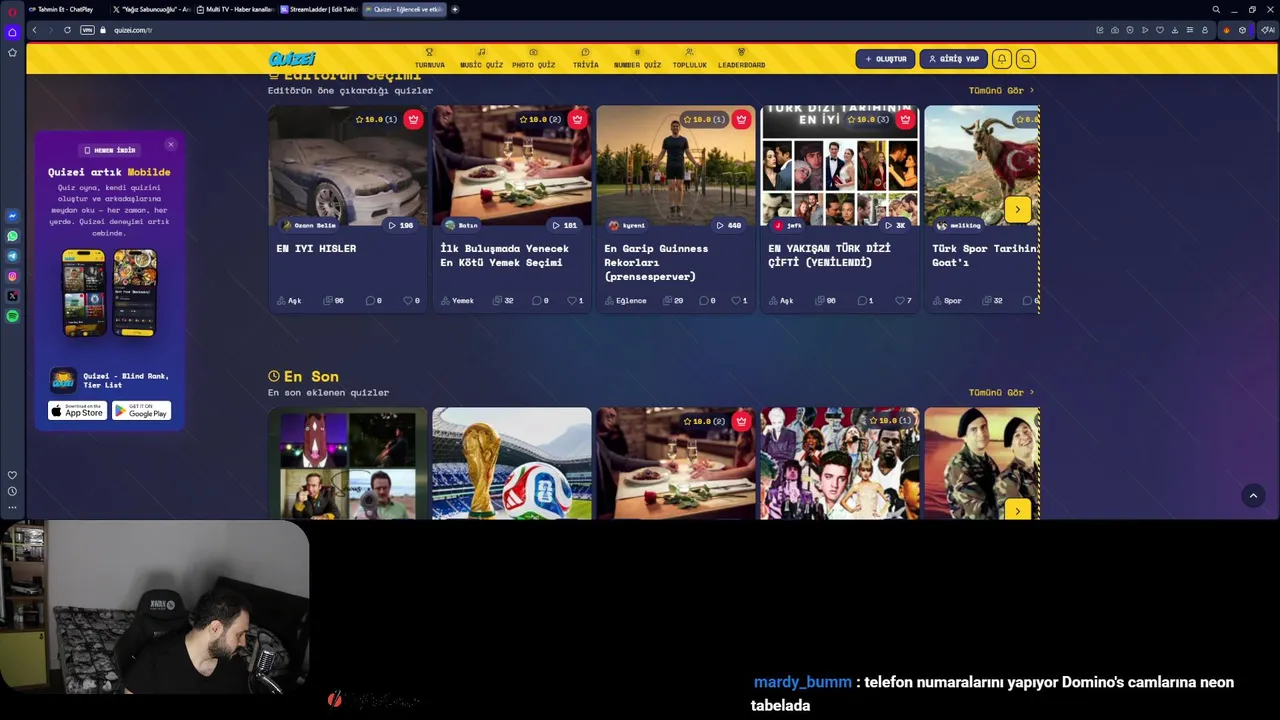Image resolution: width=1280 pixels, height=720 pixels.
Task: Switch to Multi TV - Haber kanalları tab
Action: (235, 9)
